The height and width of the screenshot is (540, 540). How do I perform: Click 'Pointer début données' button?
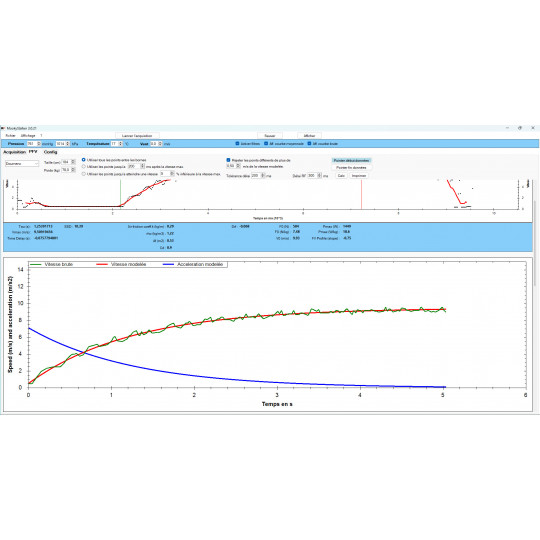(351, 160)
